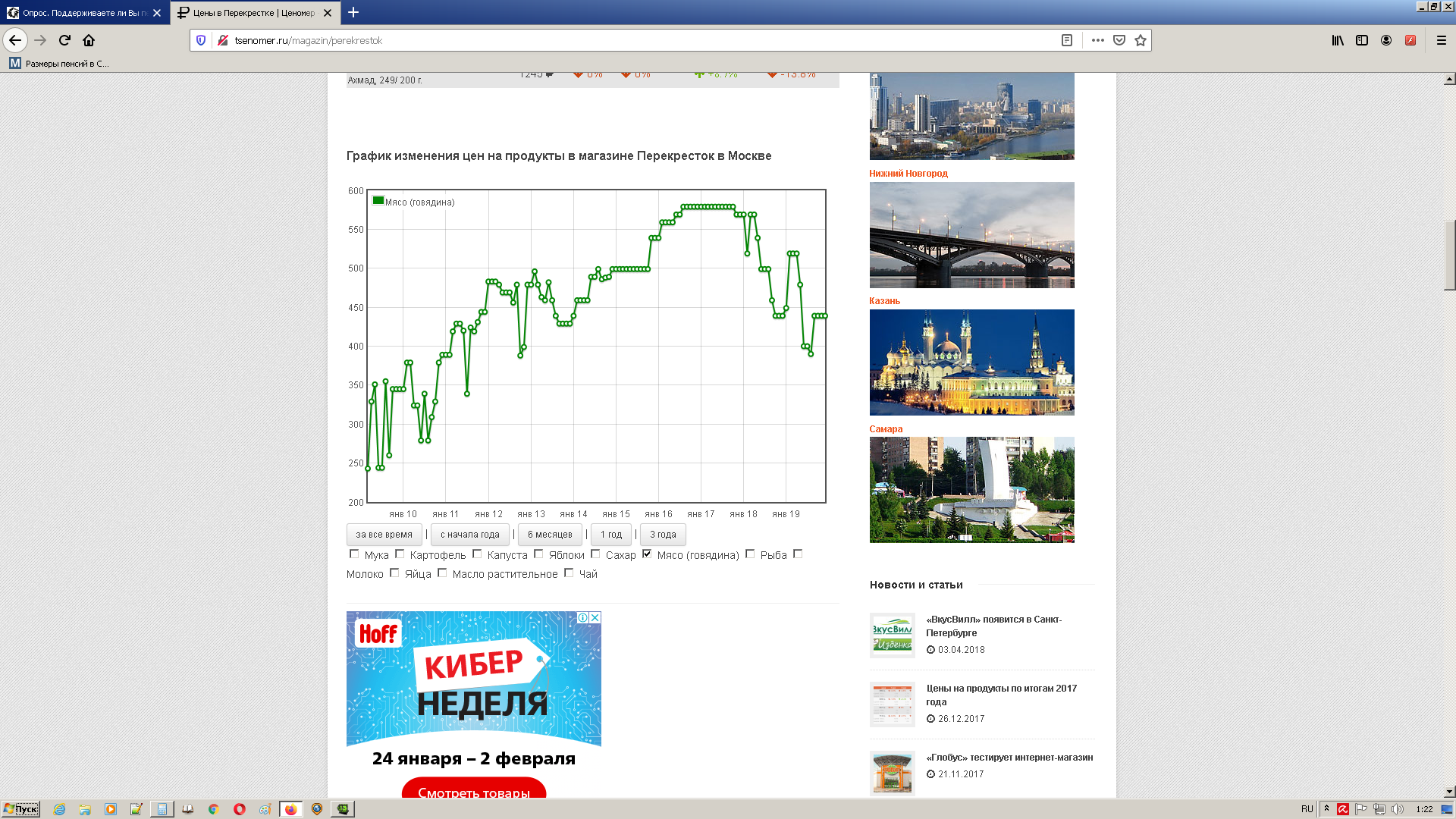This screenshot has width=1456, height=819.
Task: Open the Нижний Новгород link
Action: [x=908, y=174]
